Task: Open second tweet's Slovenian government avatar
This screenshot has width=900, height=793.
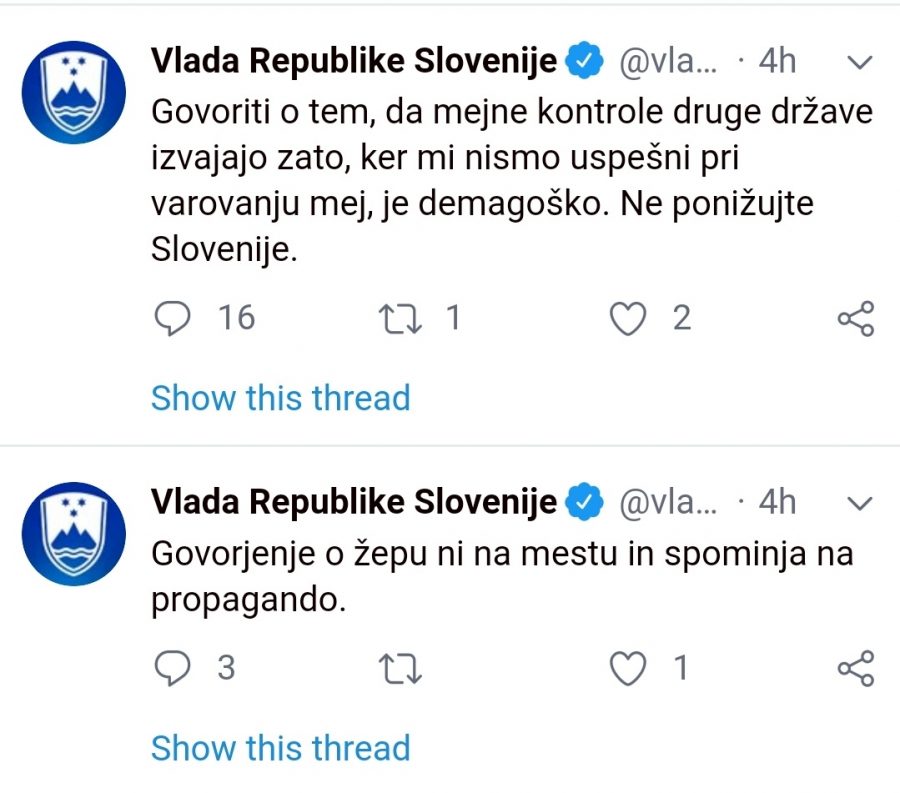Action: point(73,534)
